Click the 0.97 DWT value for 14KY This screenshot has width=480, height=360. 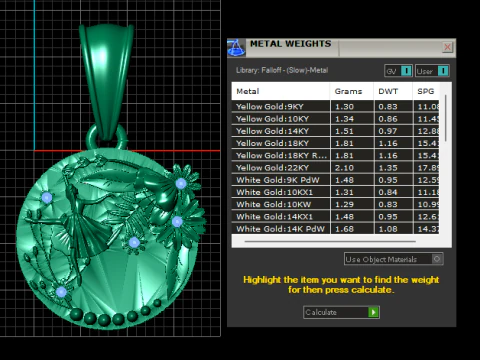pyautogui.click(x=388, y=131)
